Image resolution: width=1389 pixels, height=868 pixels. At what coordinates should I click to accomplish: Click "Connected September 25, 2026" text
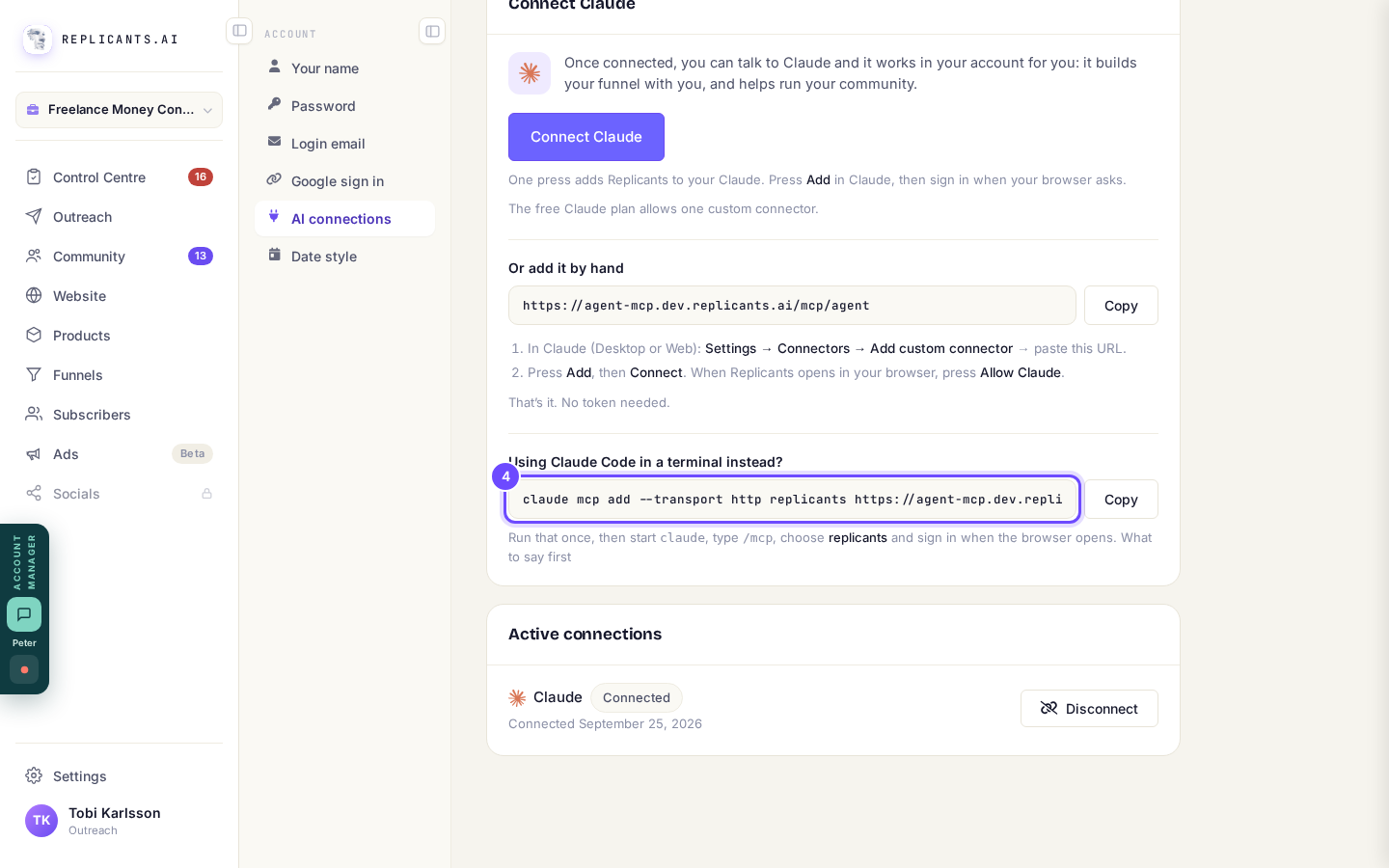605,723
